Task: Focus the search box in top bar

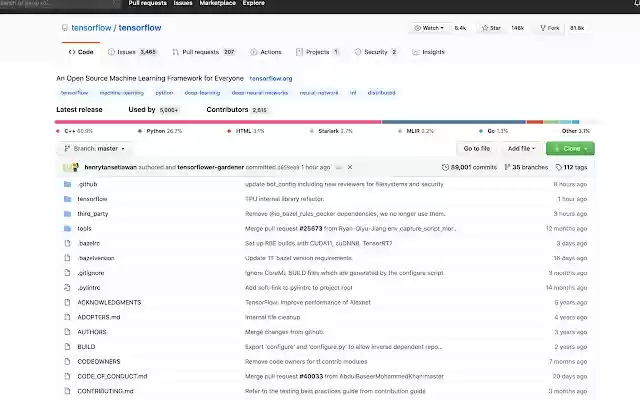Action: click(x=60, y=3)
